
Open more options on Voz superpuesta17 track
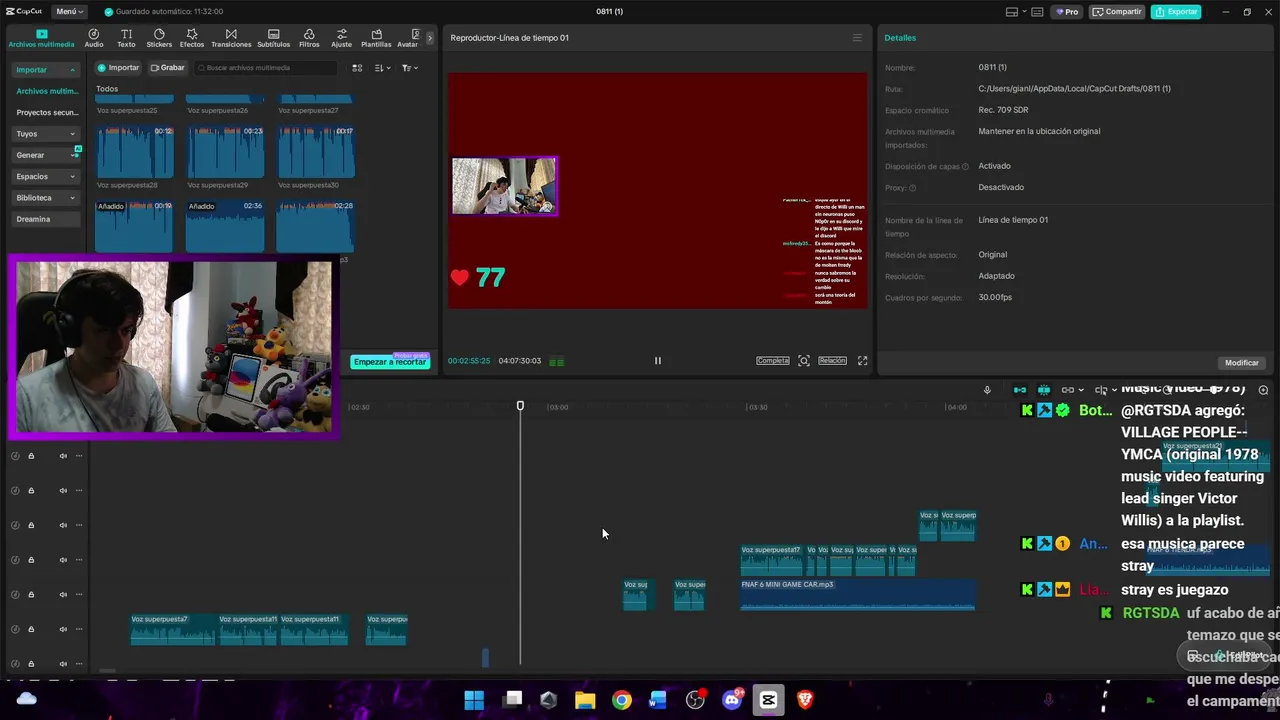[x=79, y=560]
